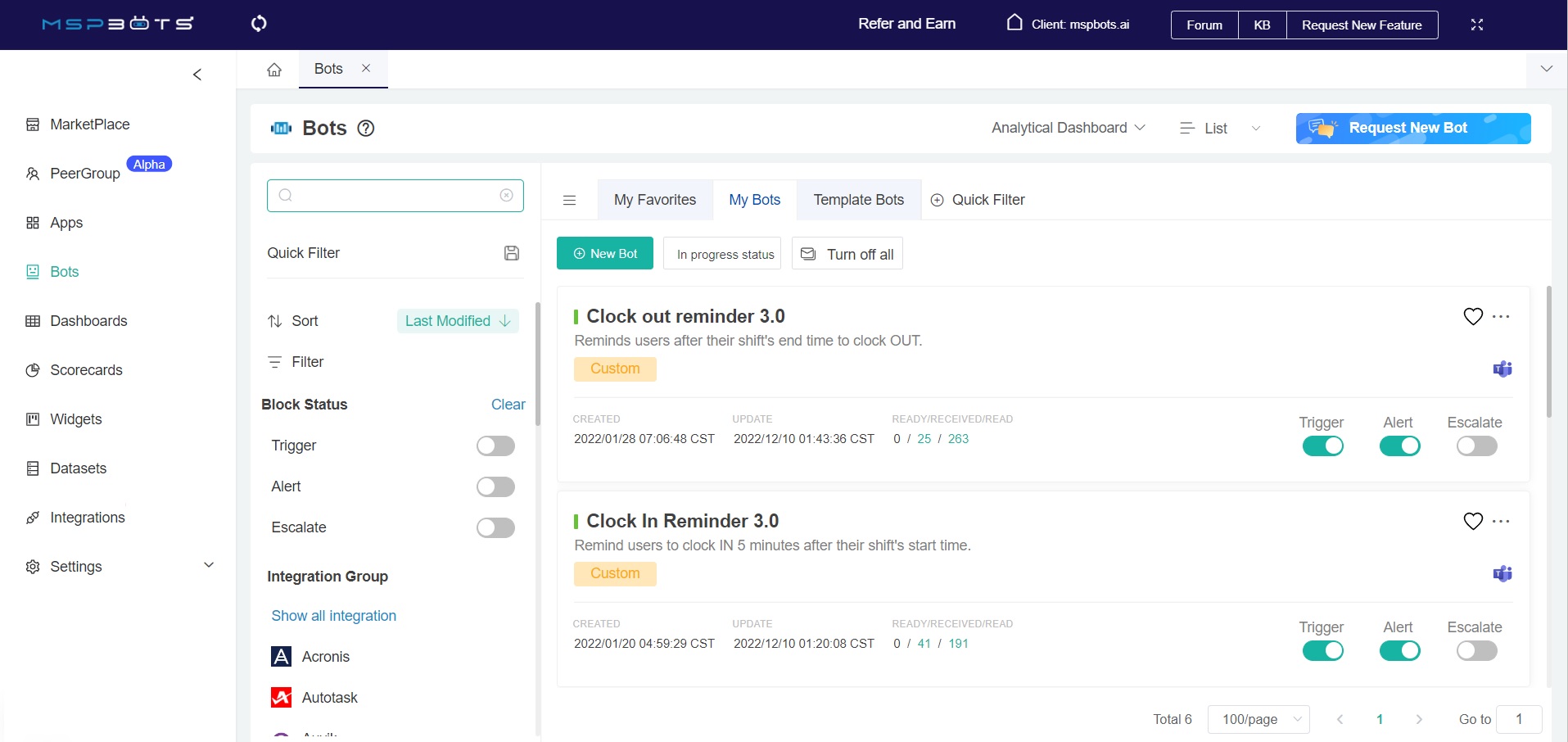Disable Alert for Clock In Reminder 3.0
Image resolution: width=1568 pixels, height=742 pixels.
[1399, 651]
